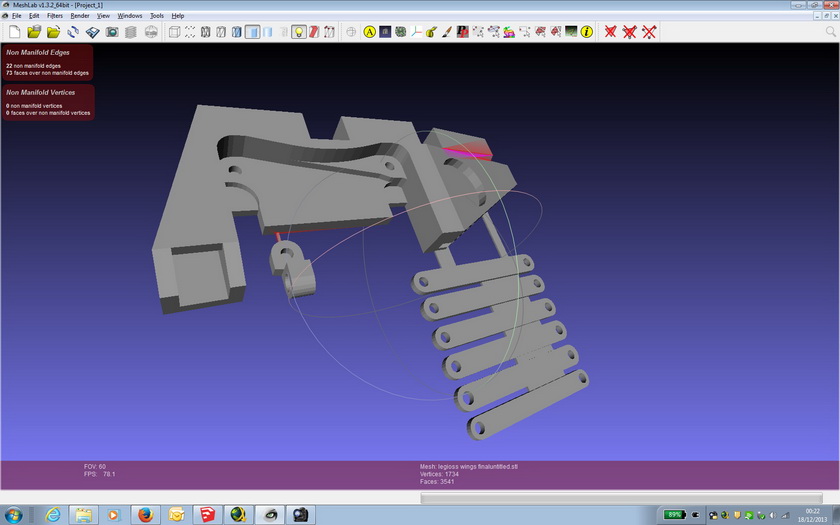Open the View menu

tap(103, 16)
